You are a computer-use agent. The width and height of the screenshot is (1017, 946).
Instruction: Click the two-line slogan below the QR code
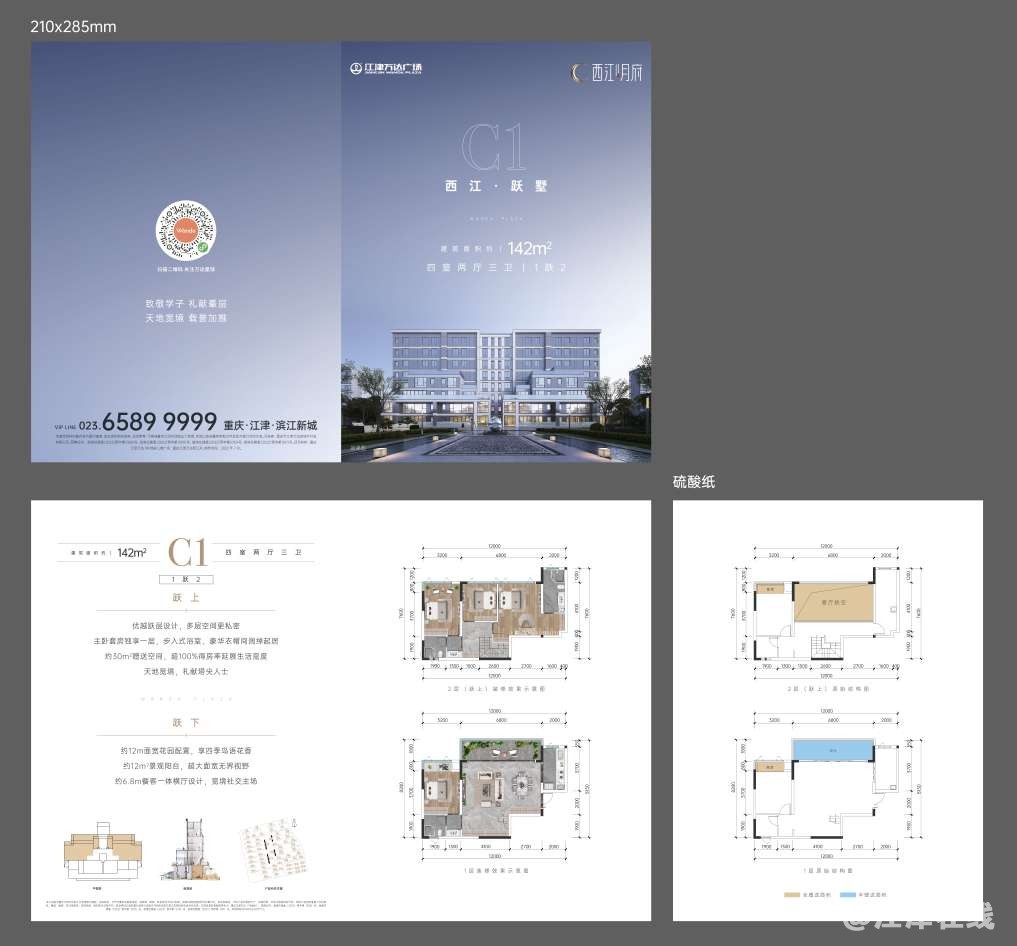pyautogui.click(x=186, y=311)
